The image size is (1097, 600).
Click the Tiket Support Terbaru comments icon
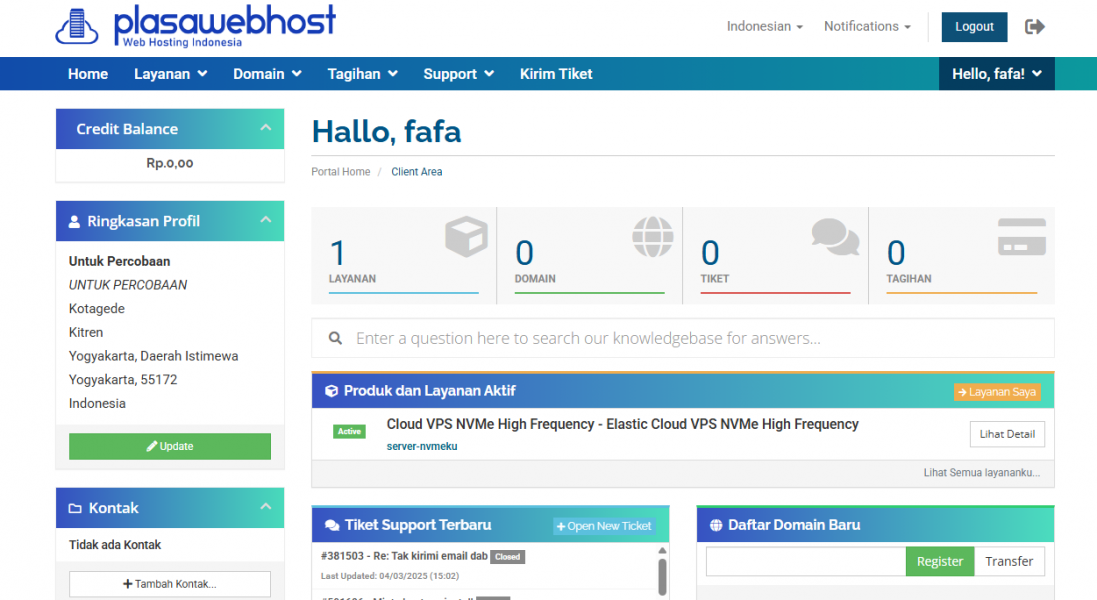[332, 525]
